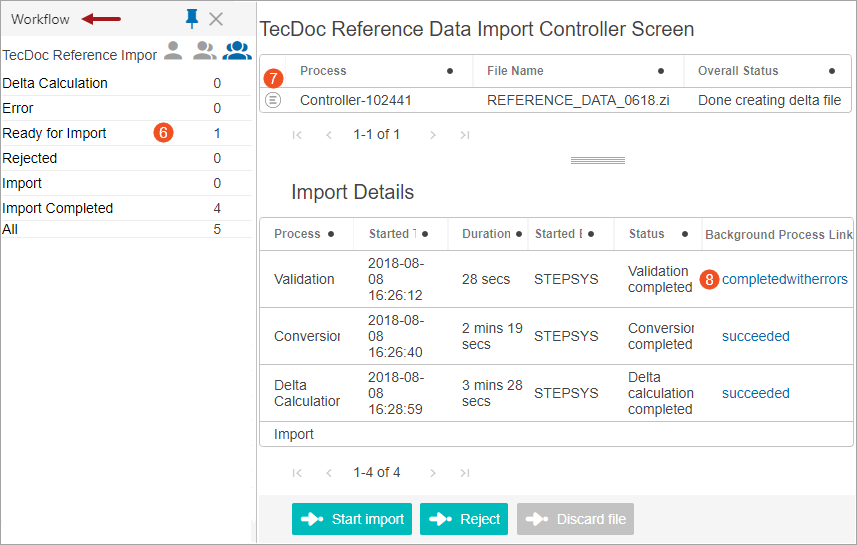
Task: Show items assigned to single user
Action: [173, 50]
